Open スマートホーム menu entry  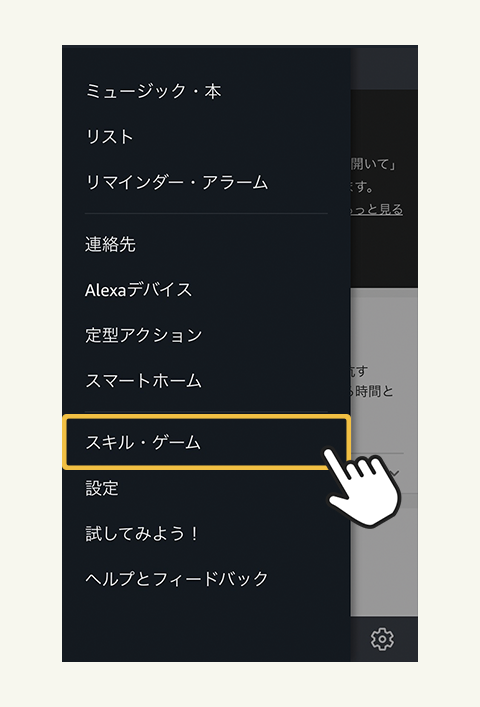[x=143, y=381]
